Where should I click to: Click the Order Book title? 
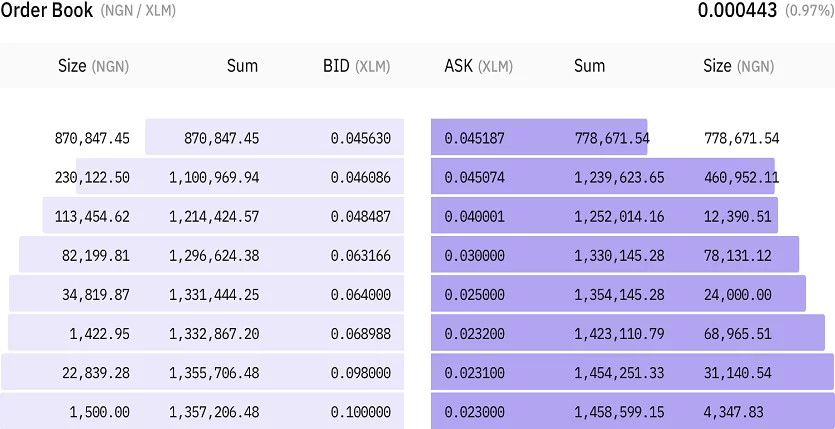pyautogui.click(x=47, y=11)
